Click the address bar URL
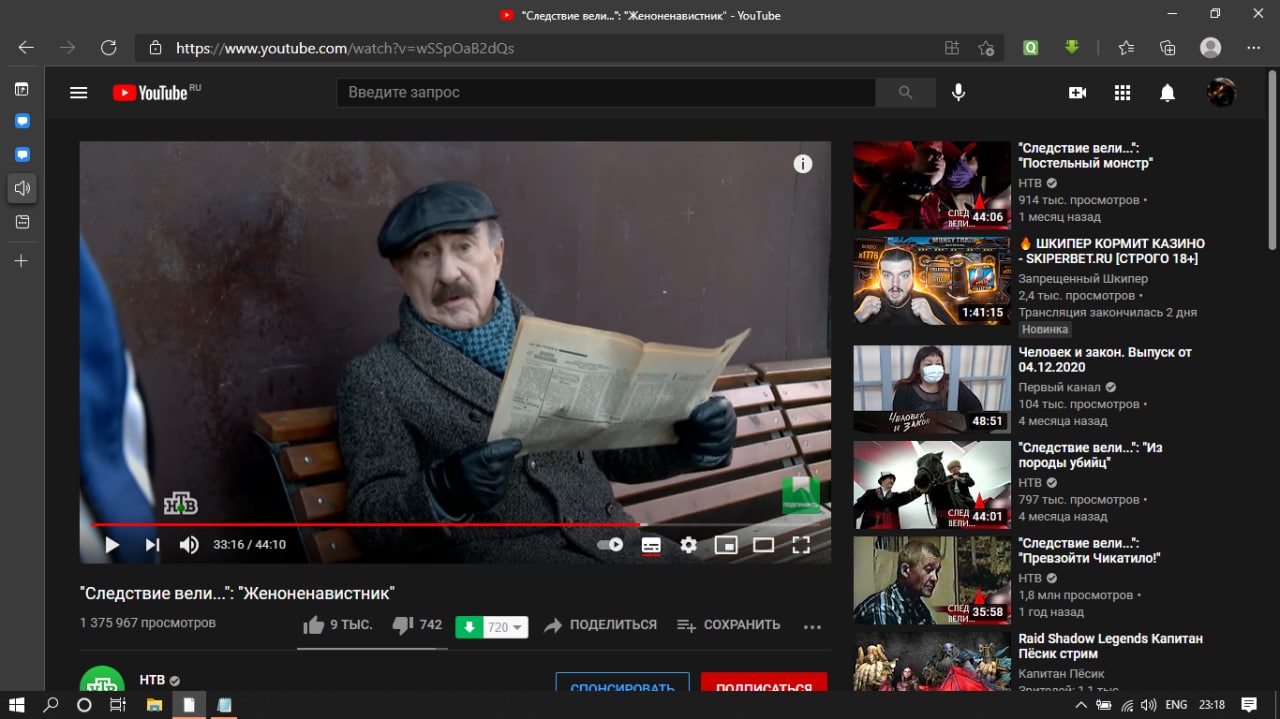This screenshot has width=1280, height=719. coord(345,47)
